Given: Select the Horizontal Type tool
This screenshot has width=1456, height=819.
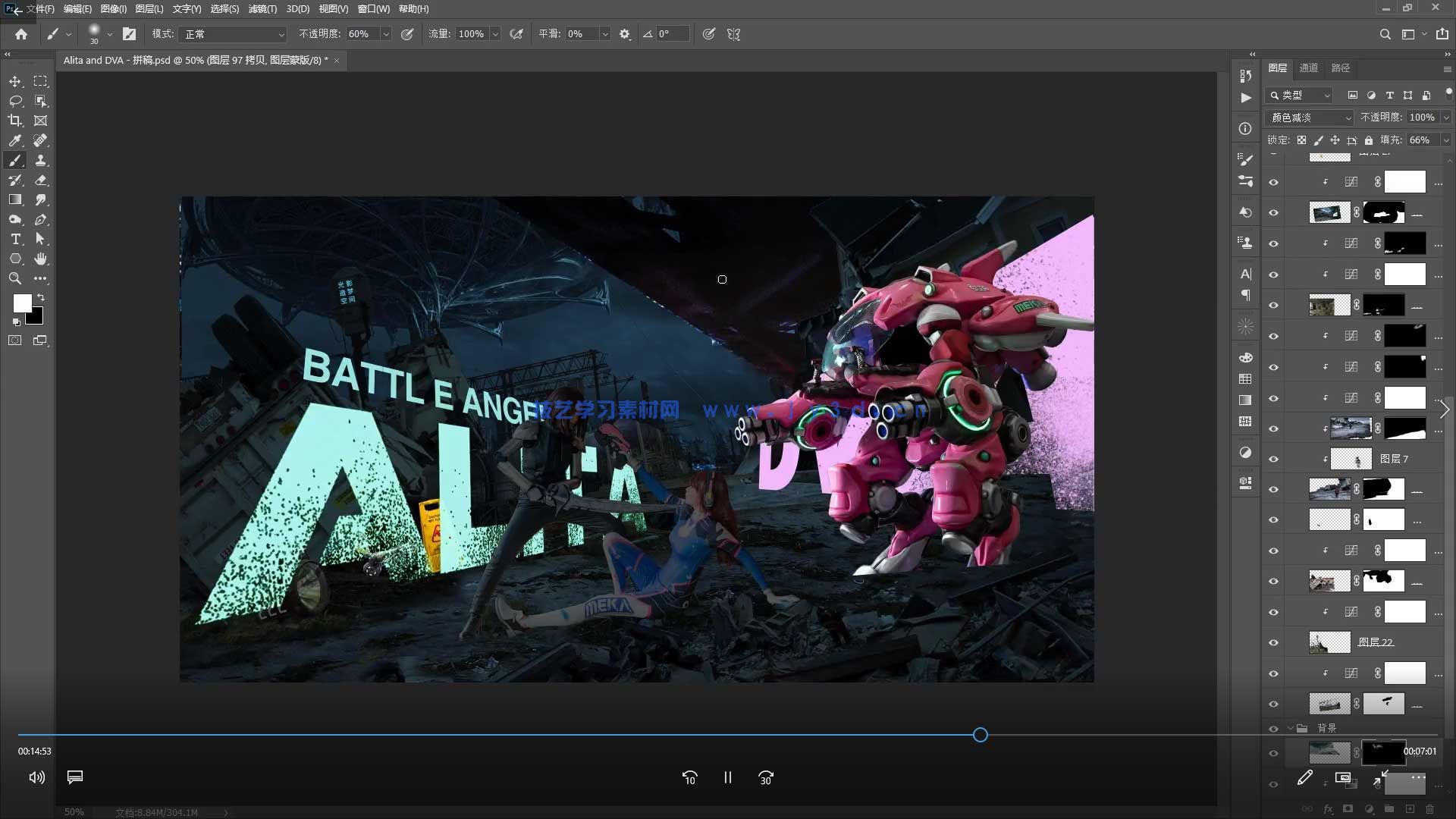Looking at the screenshot, I should tap(15, 239).
